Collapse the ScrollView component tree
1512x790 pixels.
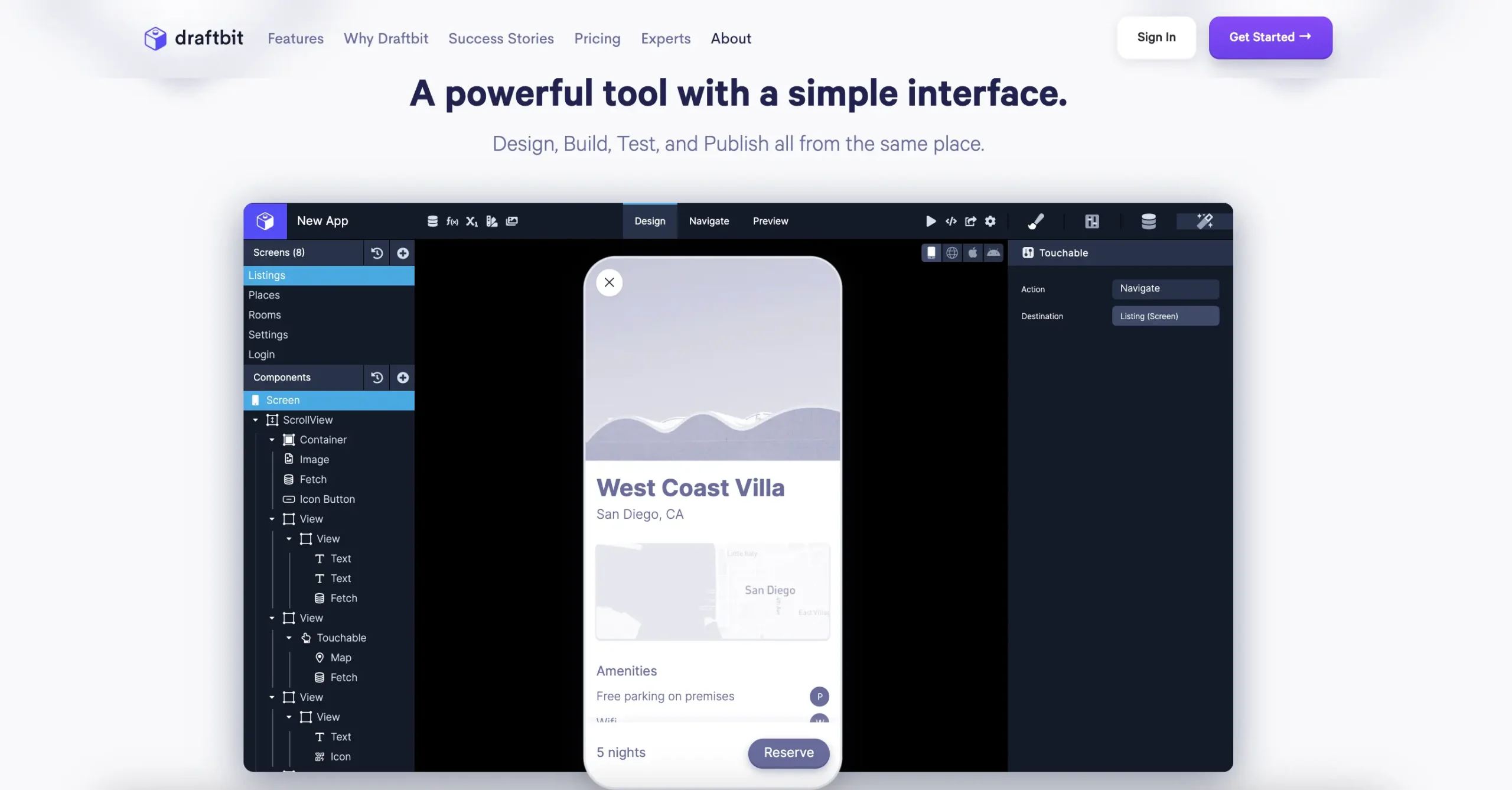pyautogui.click(x=256, y=420)
